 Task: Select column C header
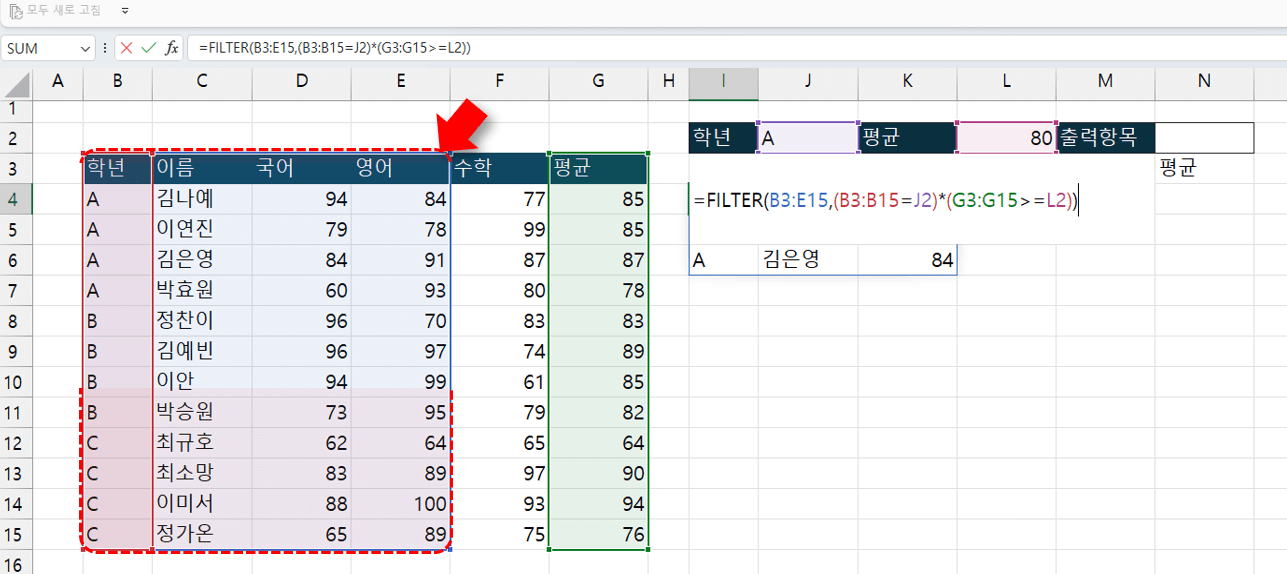click(x=202, y=81)
